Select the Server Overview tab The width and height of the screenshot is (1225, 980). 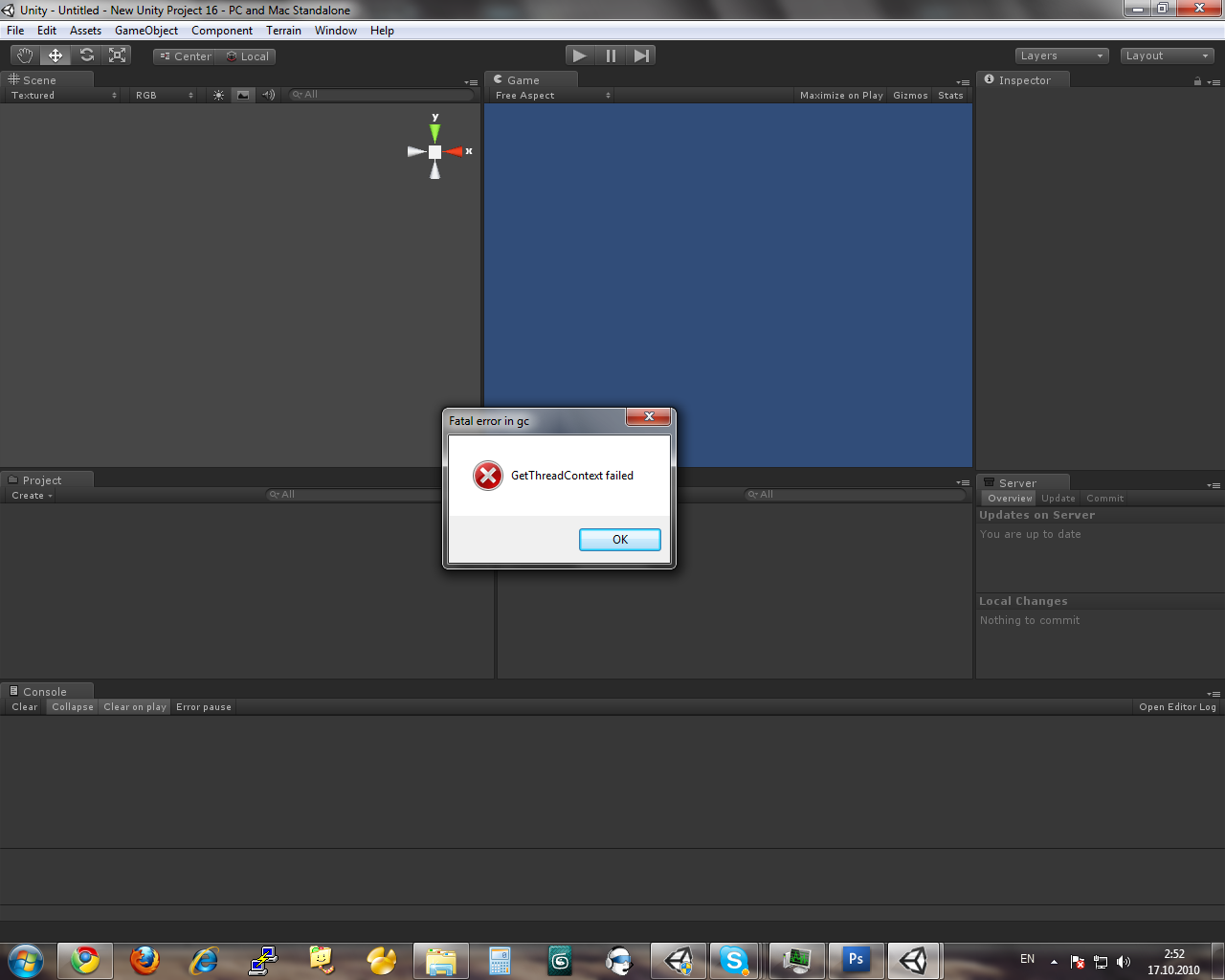[x=1010, y=498]
